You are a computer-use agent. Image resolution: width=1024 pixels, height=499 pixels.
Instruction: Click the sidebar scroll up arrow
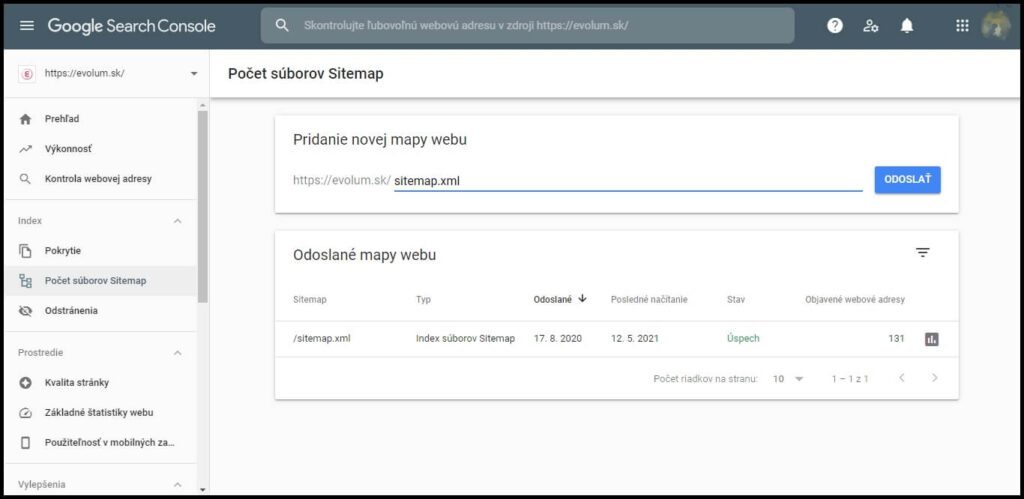click(x=202, y=105)
